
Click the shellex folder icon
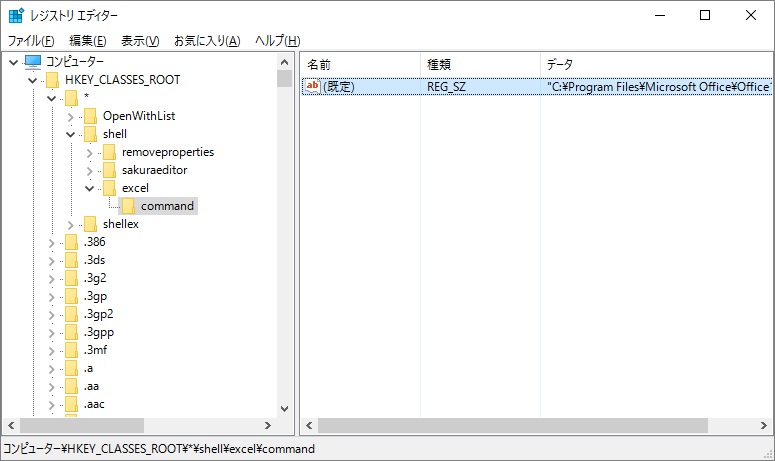(x=90, y=224)
